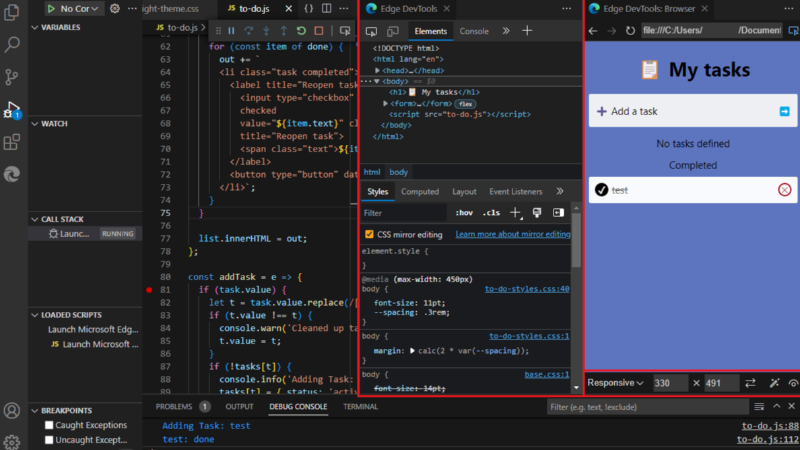Toggle device emulation in DevTools
Viewport: 800px width, 450px height.
[393, 31]
